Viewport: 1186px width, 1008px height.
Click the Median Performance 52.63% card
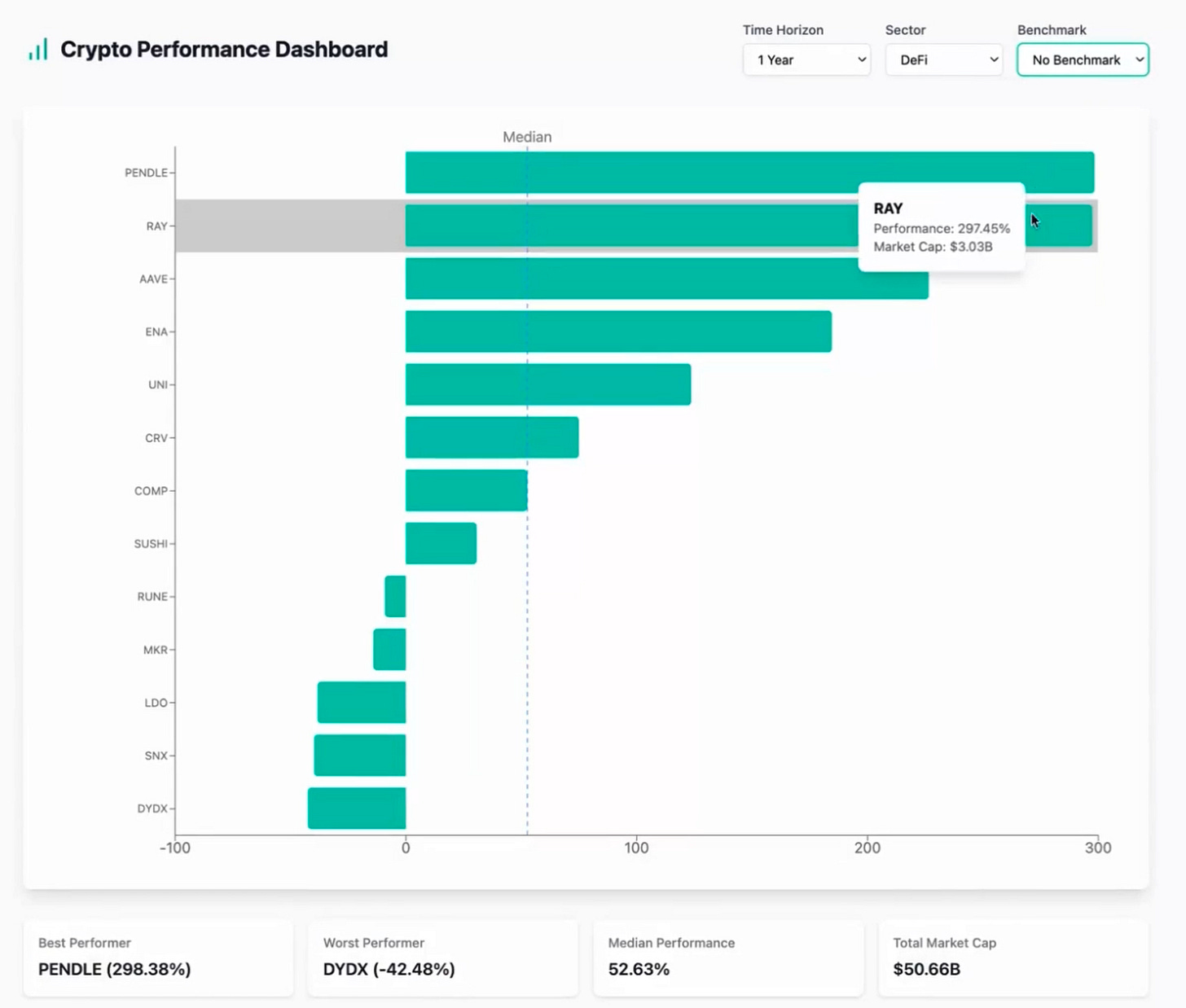[x=728, y=958]
